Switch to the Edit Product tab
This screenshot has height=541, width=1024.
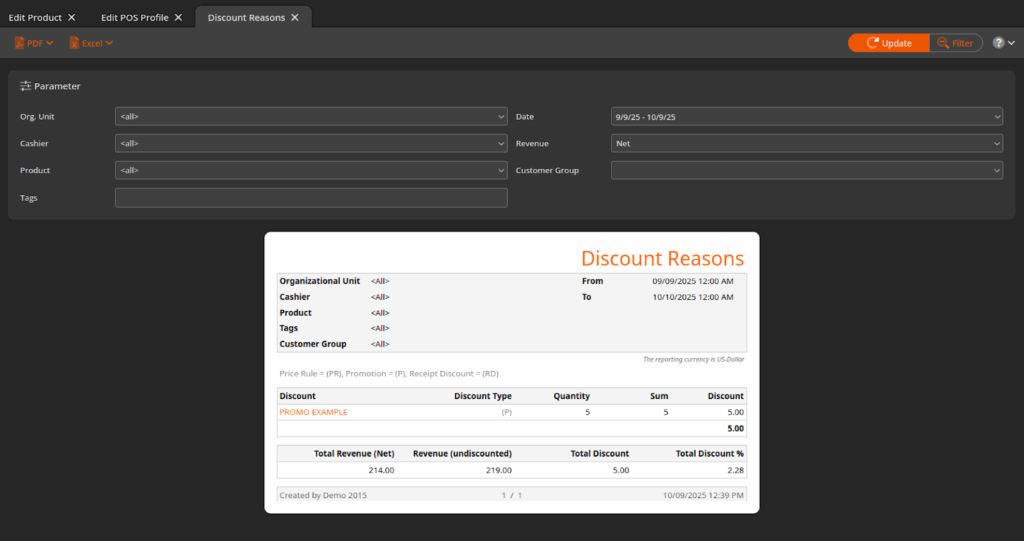[34, 18]
